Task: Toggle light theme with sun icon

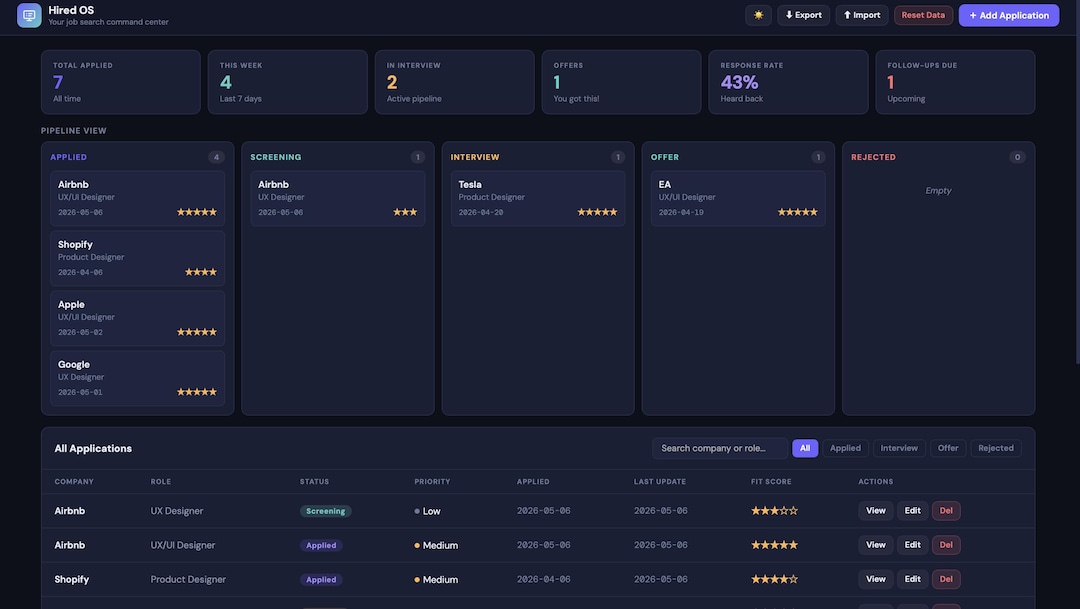Action: click(758, 15)
